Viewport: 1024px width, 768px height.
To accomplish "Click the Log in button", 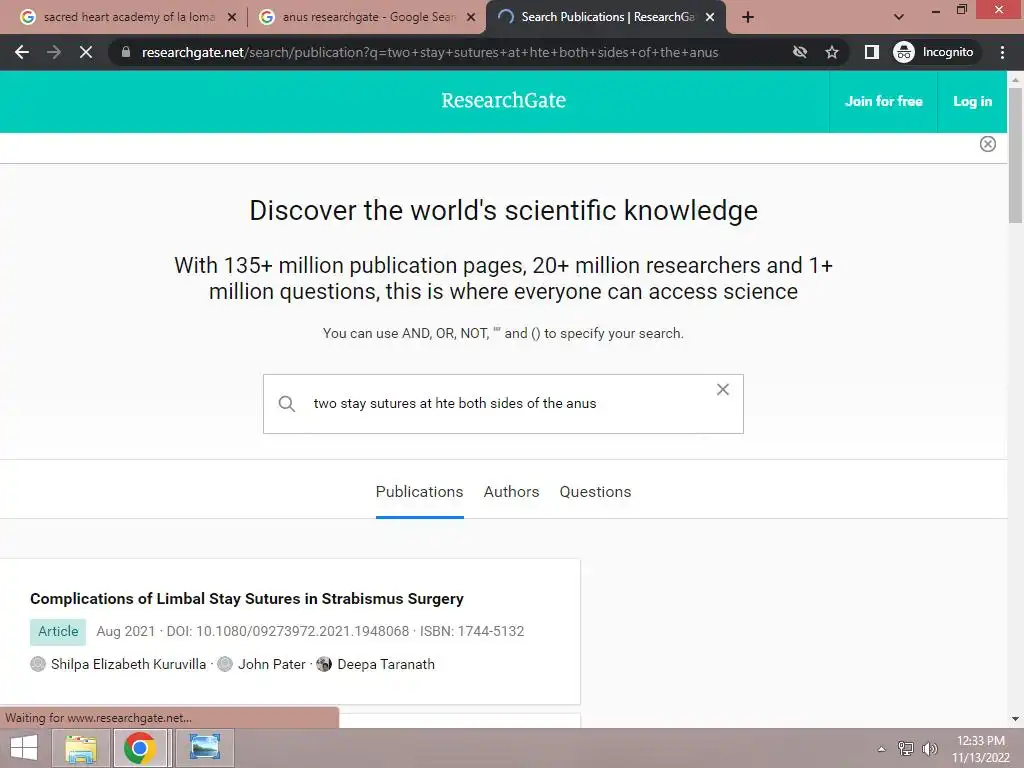I will pyautogui.click(x=972, y=101).
